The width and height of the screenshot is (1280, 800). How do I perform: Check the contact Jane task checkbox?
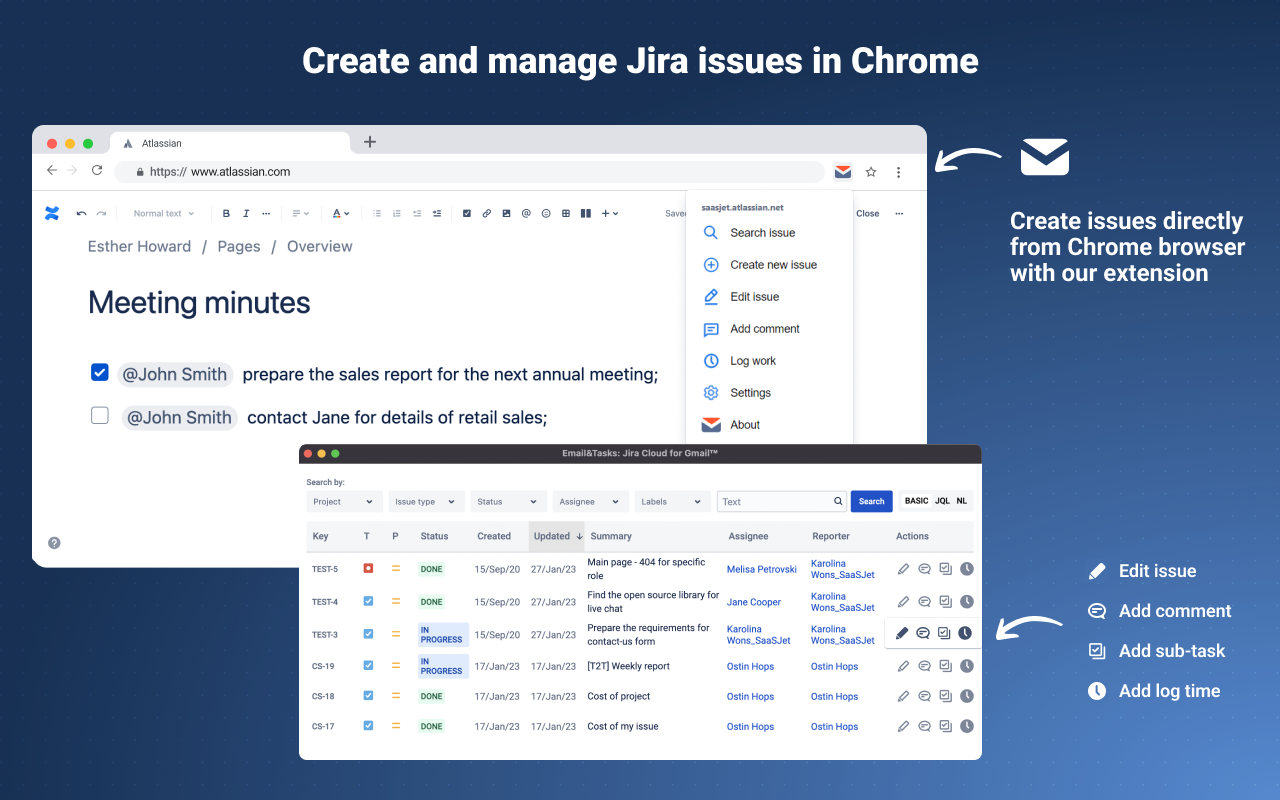99,416
